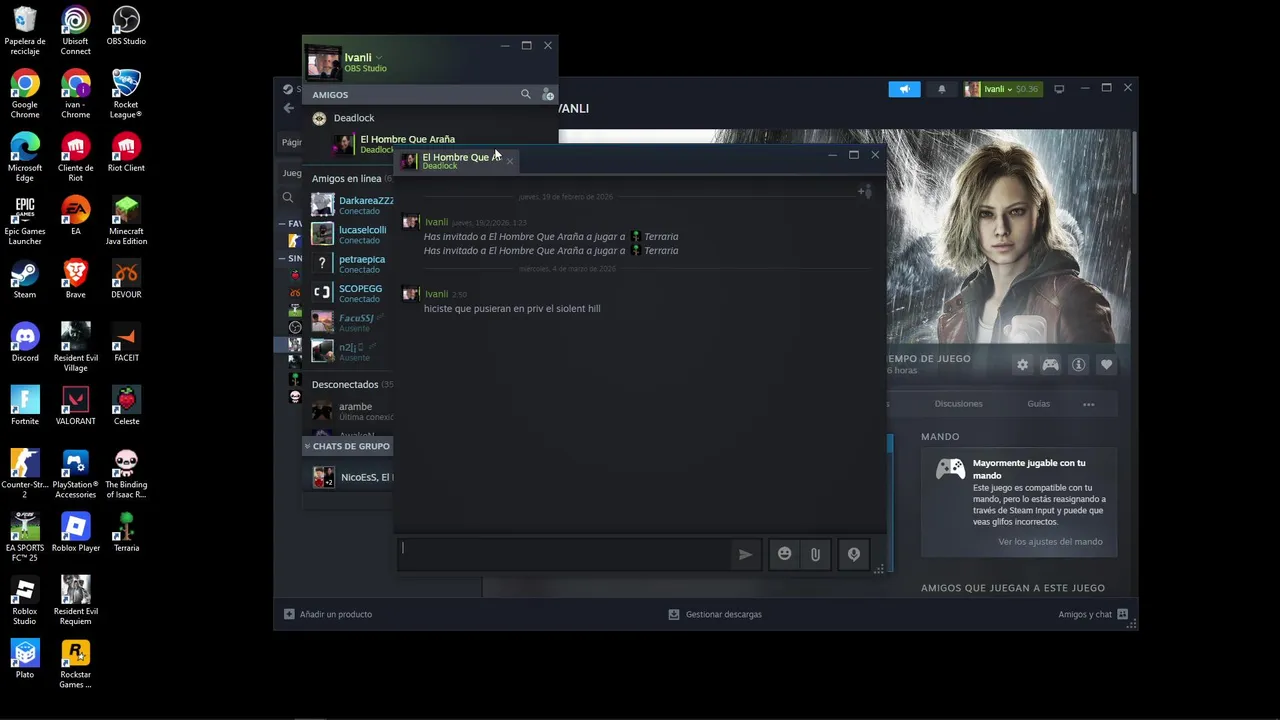
Task: Open Terraria desktop shortcut
Action: 126,532
